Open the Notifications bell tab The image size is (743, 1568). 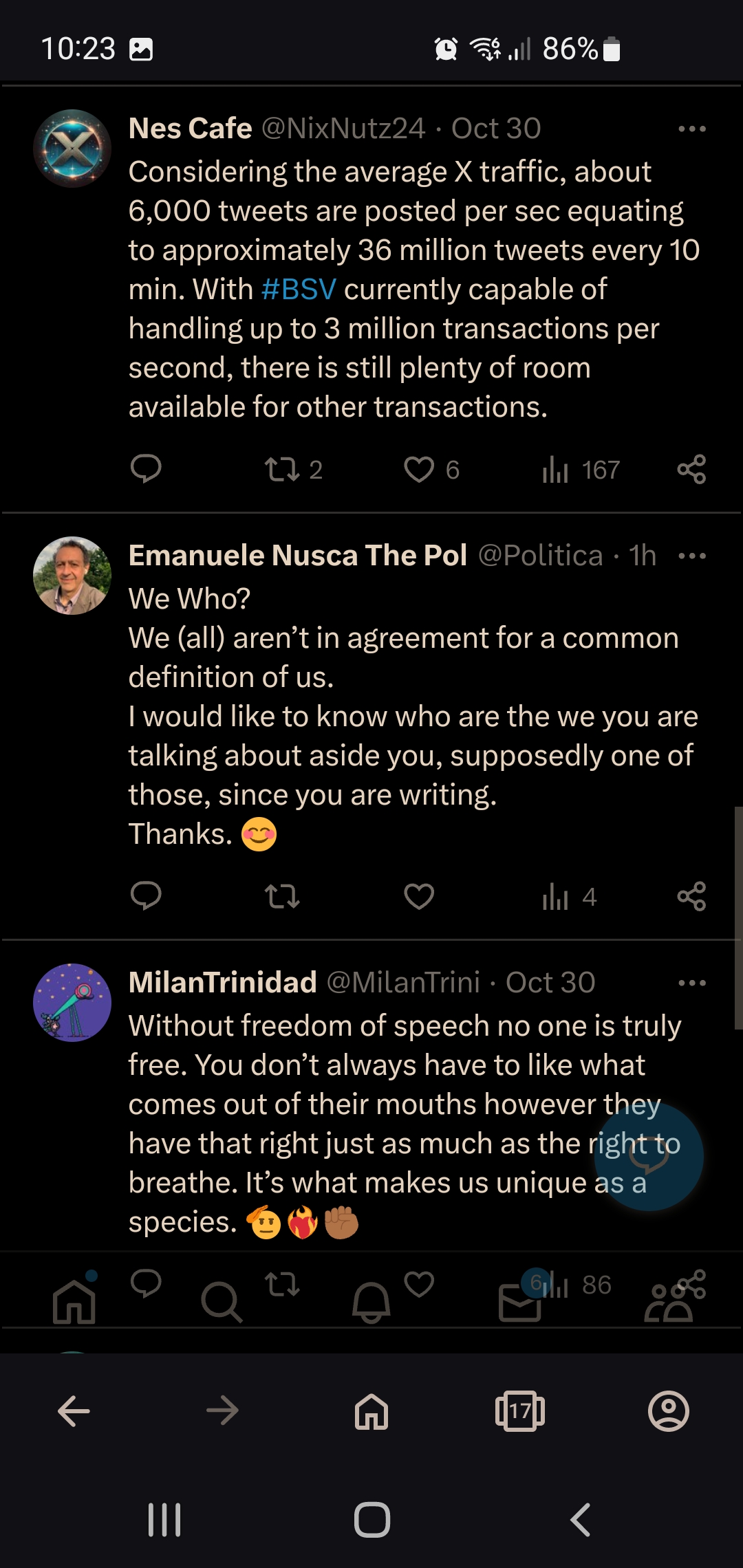(x=371, y=1302)
